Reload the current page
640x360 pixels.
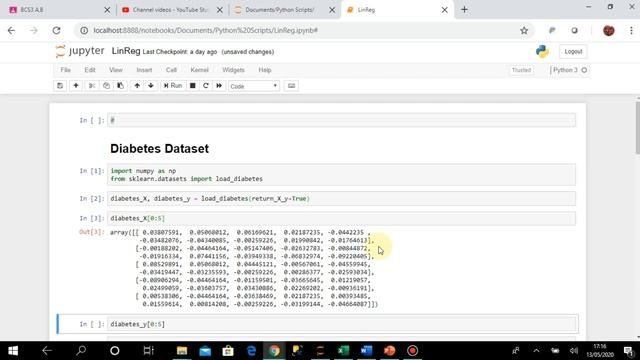tap(56, 31)
